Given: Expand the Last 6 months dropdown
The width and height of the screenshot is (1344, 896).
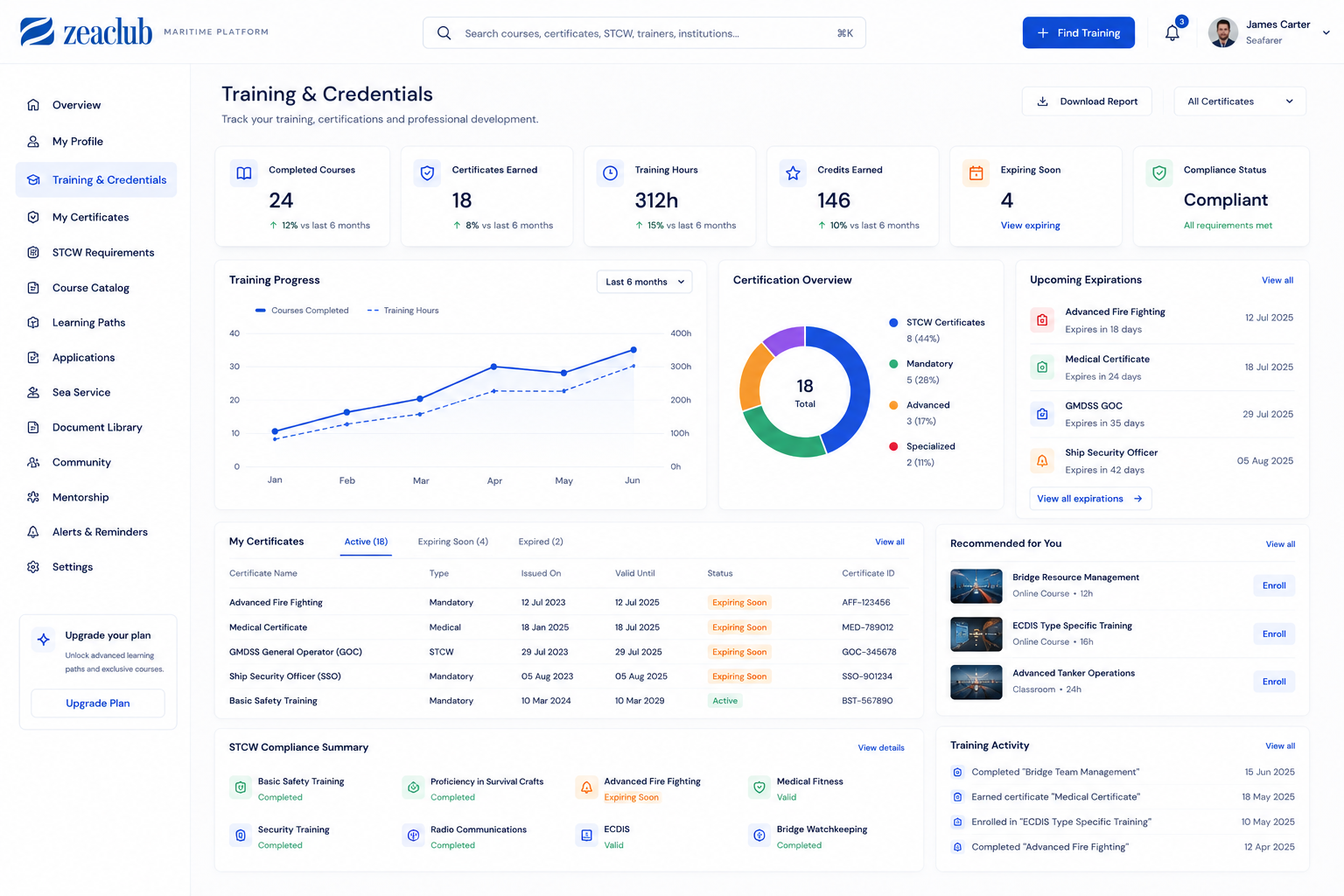Looking at the screenshot, I should tap(645, 282).
